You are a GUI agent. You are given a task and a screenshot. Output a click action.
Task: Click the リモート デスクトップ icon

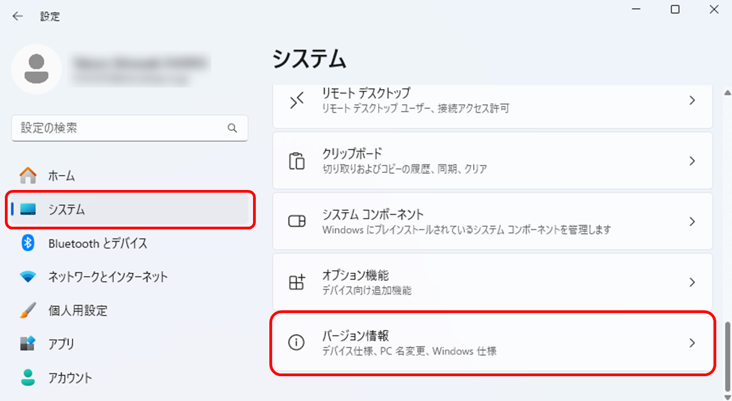(x=296, y=100)
